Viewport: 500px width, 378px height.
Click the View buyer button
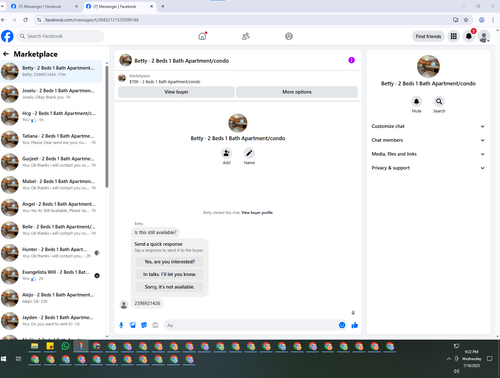[176, 92]
